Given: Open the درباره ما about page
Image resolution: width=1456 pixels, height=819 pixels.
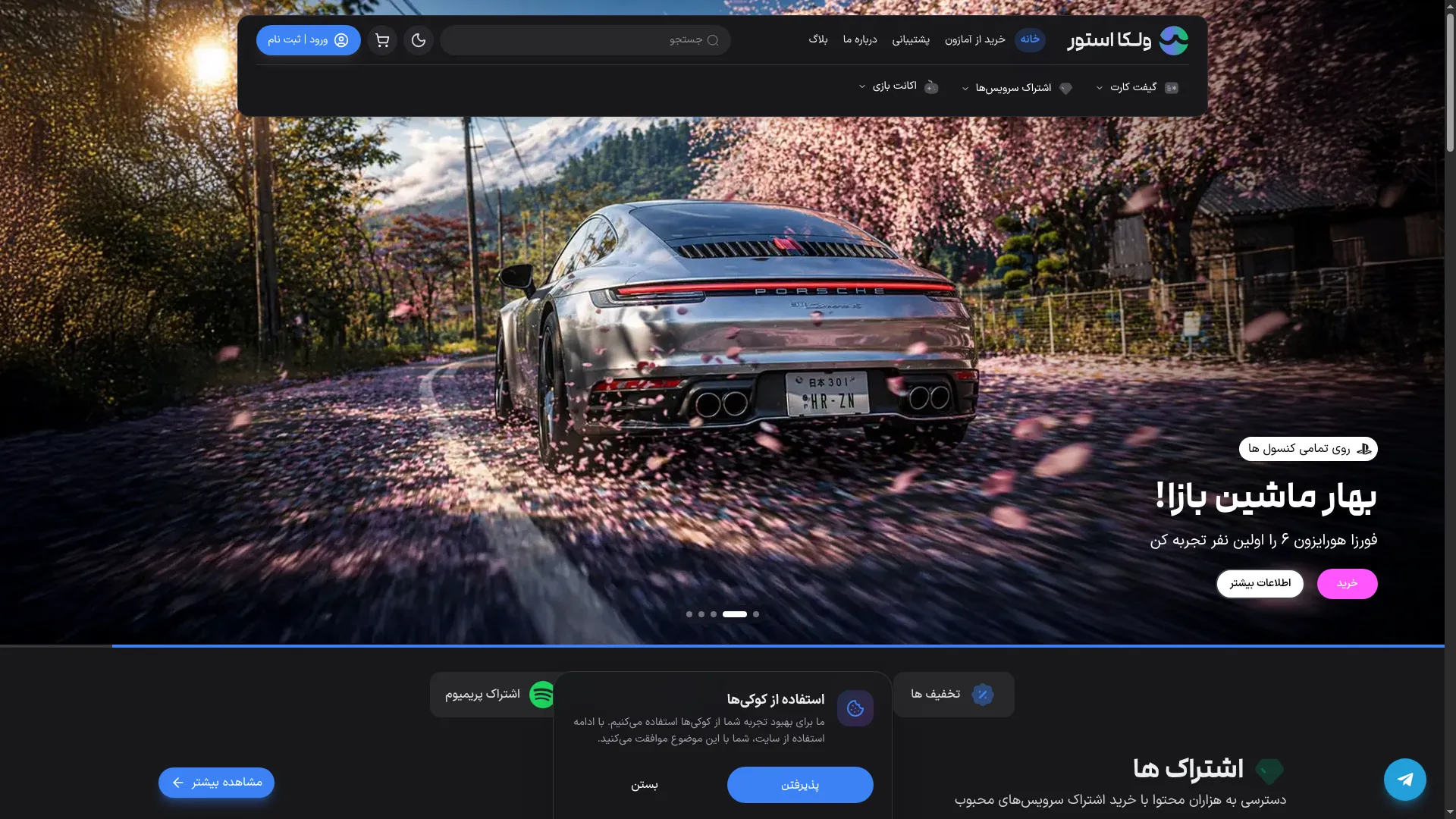Looking at the screenshot, I should coord(860,39).
